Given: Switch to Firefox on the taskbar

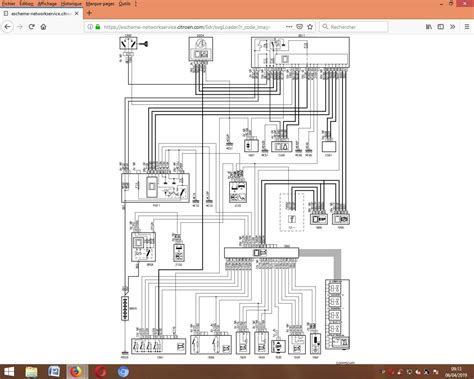Looking at the screenshot, I should point(76,372).
